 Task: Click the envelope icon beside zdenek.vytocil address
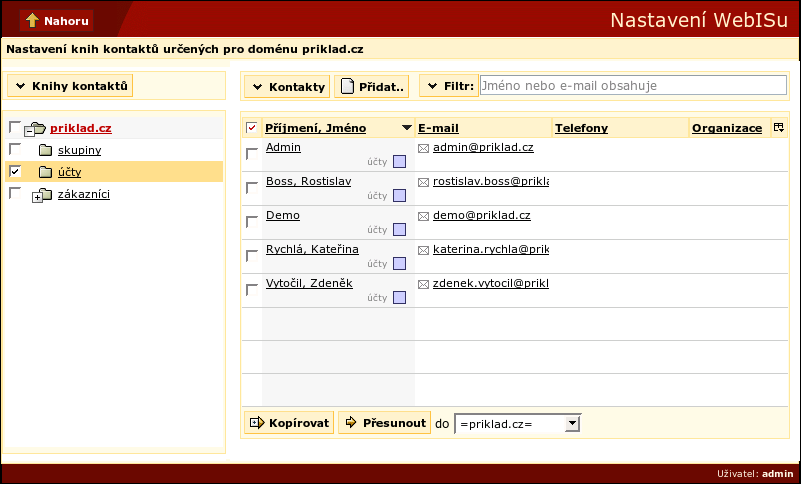tap(423, 284)
